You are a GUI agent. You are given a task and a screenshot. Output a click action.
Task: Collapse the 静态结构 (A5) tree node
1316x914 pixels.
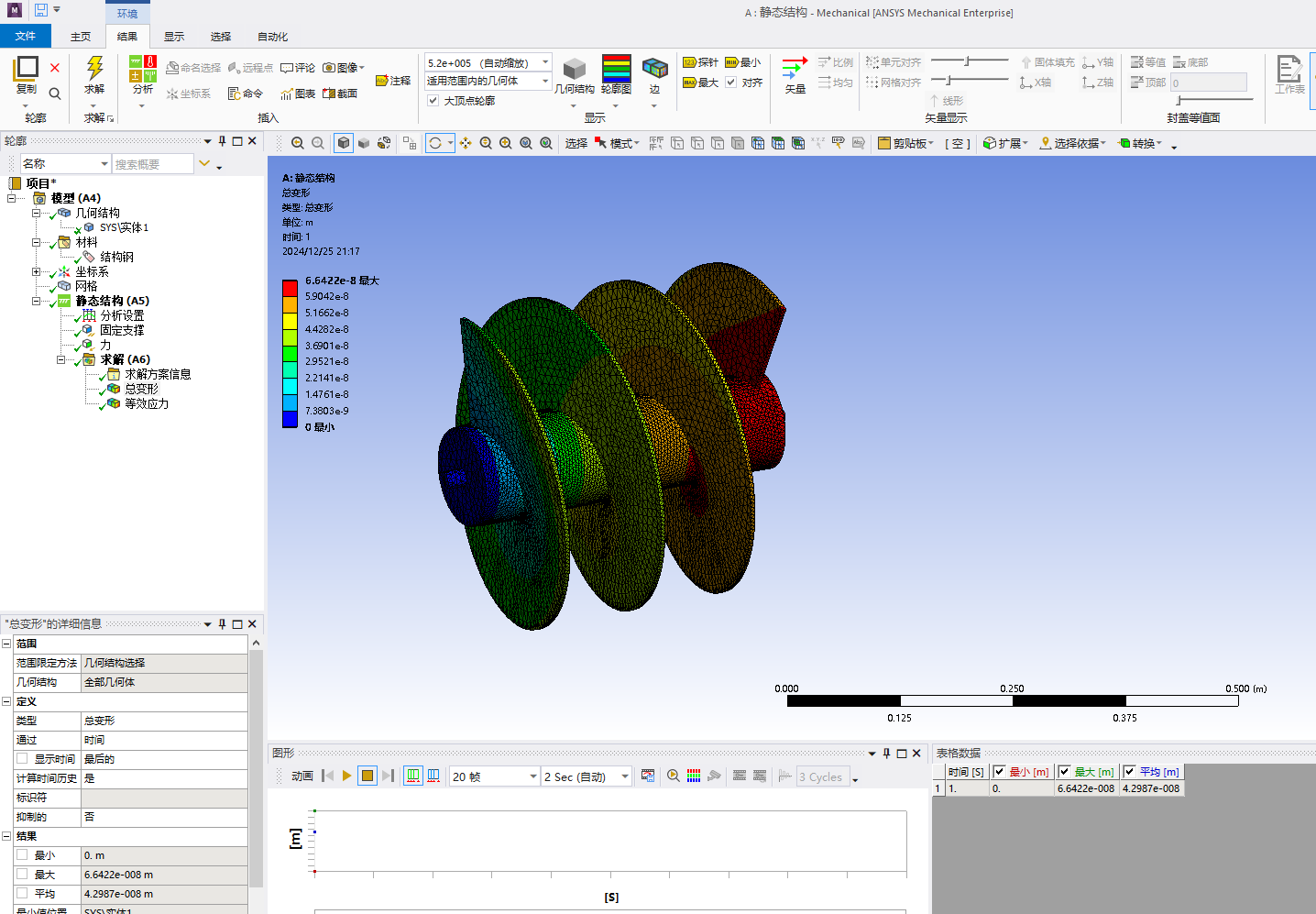click(x=37, y=301)
